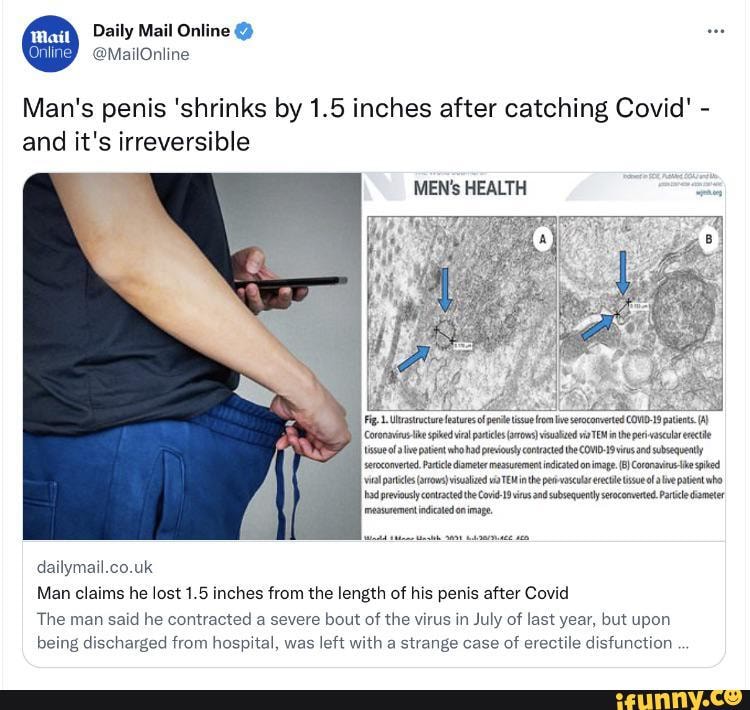Select micrograph panel B label
750x710 pixels.
708,239
